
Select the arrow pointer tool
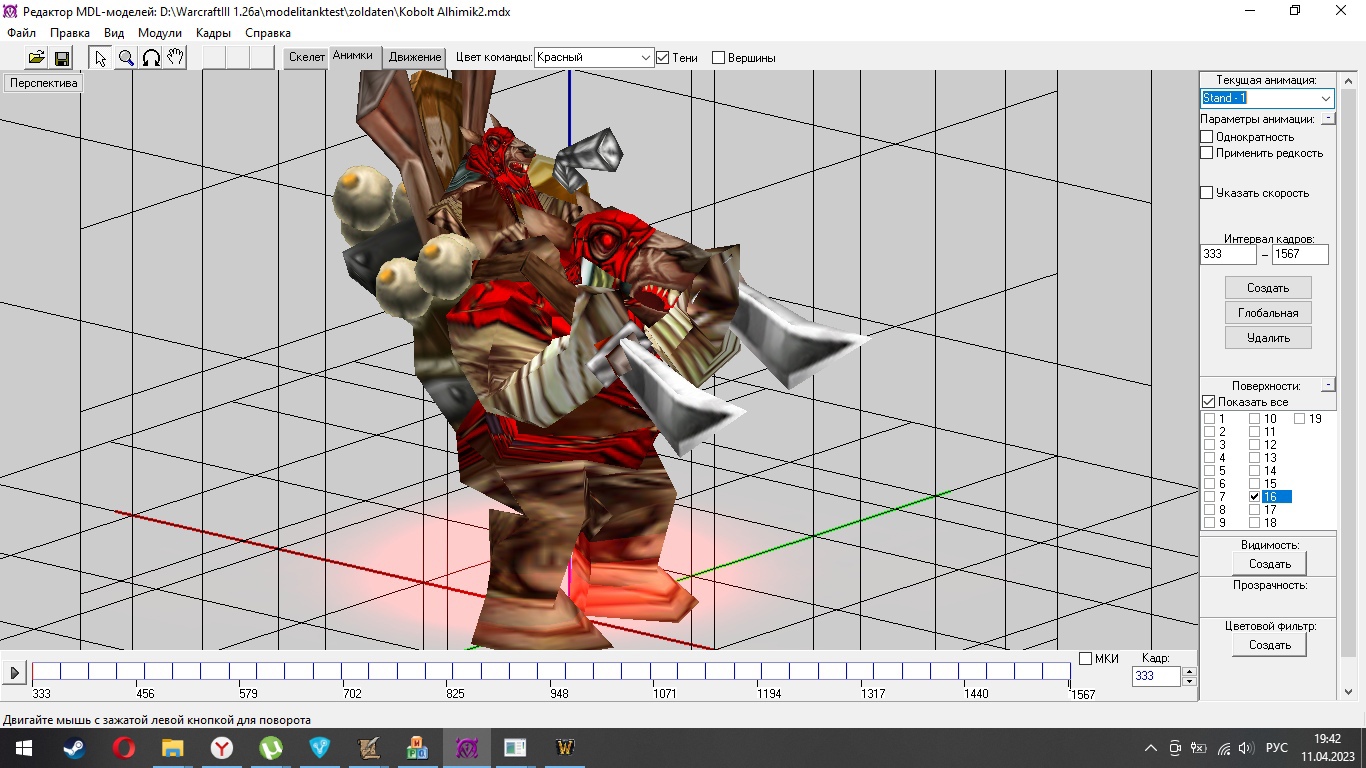click(101, 58)
